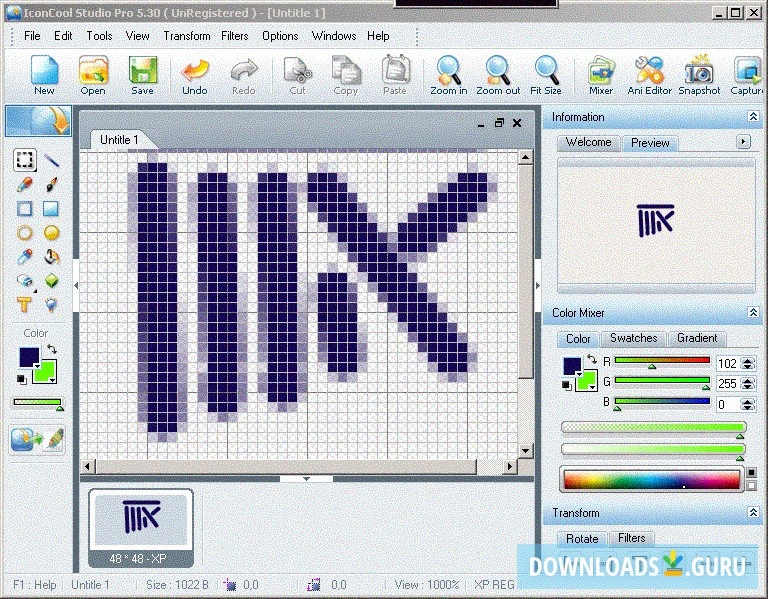Open the Windows menu
The width and height of the screenshot is (768, 599).
[x=334, y=36]
